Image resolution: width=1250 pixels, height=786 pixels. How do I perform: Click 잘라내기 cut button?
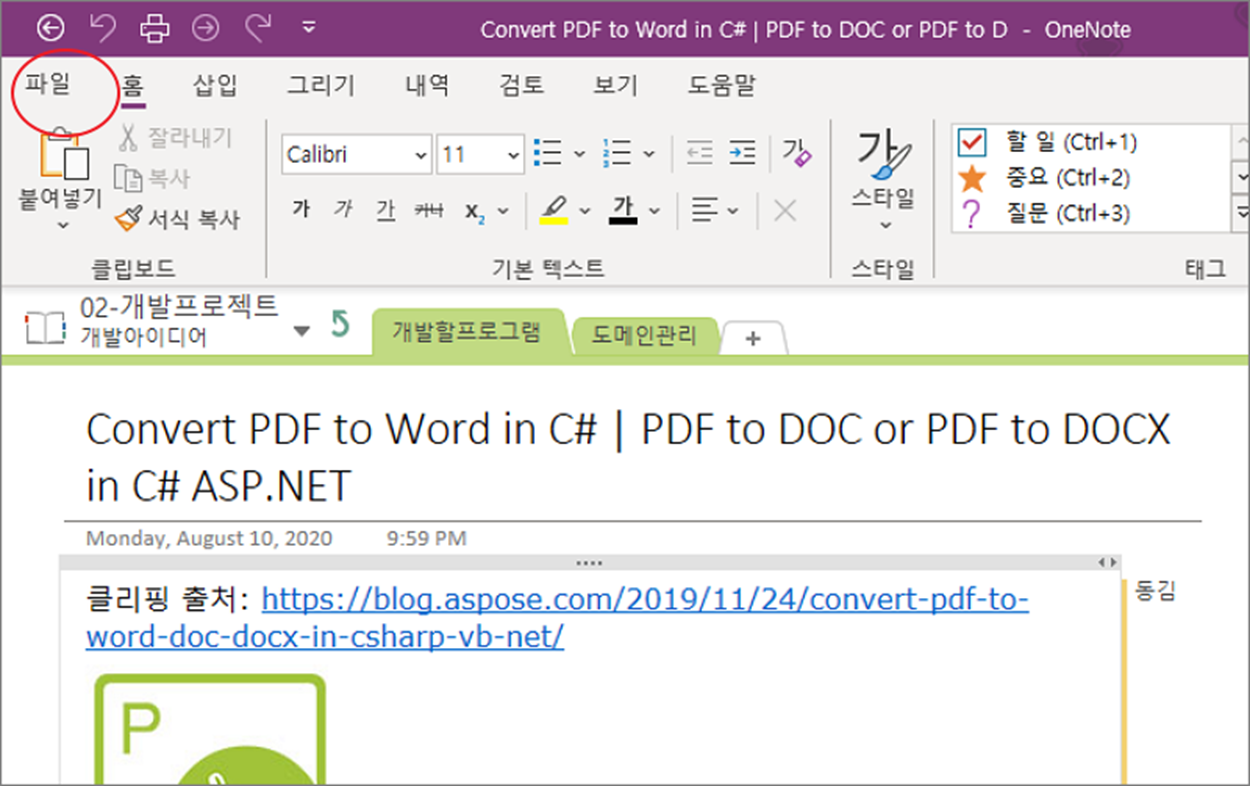point(176,138)
